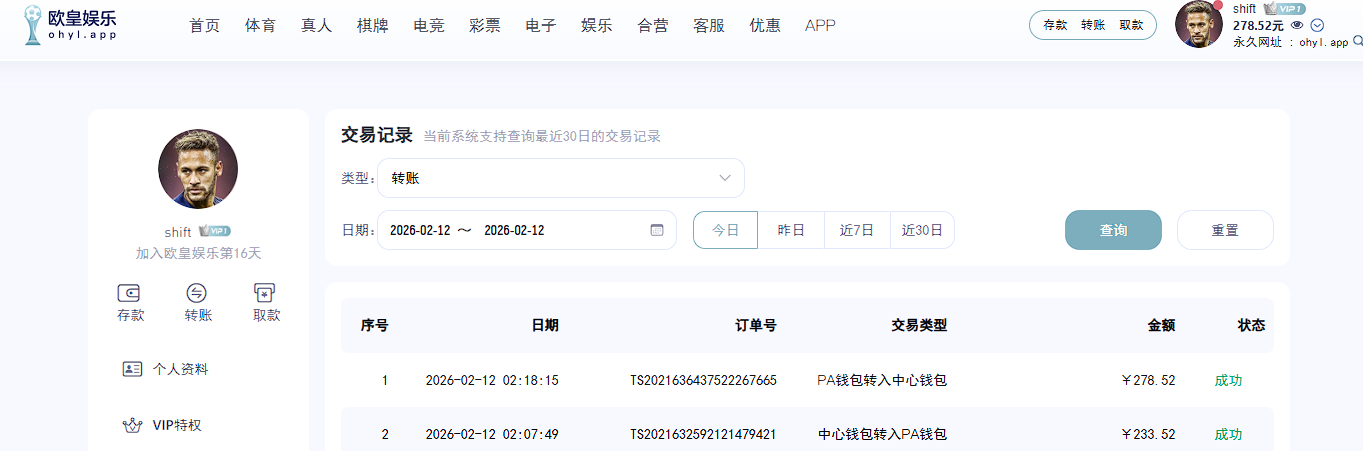This screenshot has height=451, width=1363.
Task: Click the deposit wallet icon in sidebar
Action: [x=129, y=293]
